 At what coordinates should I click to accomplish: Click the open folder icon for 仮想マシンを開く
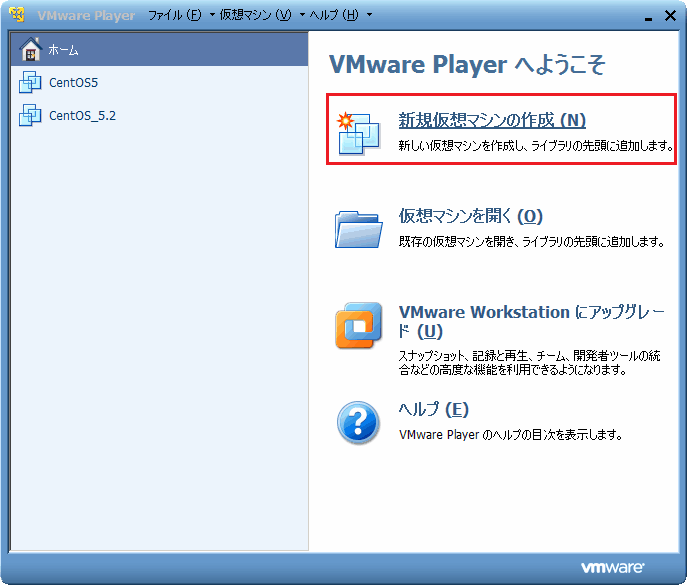coord(358,230)
